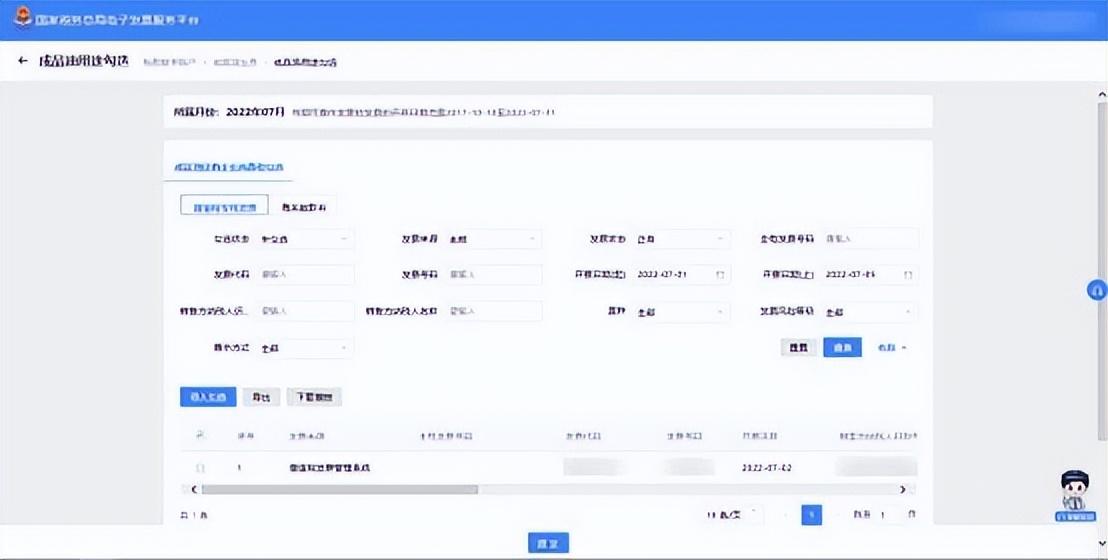Click the blue submit button at page bottom

pos(548,543)
